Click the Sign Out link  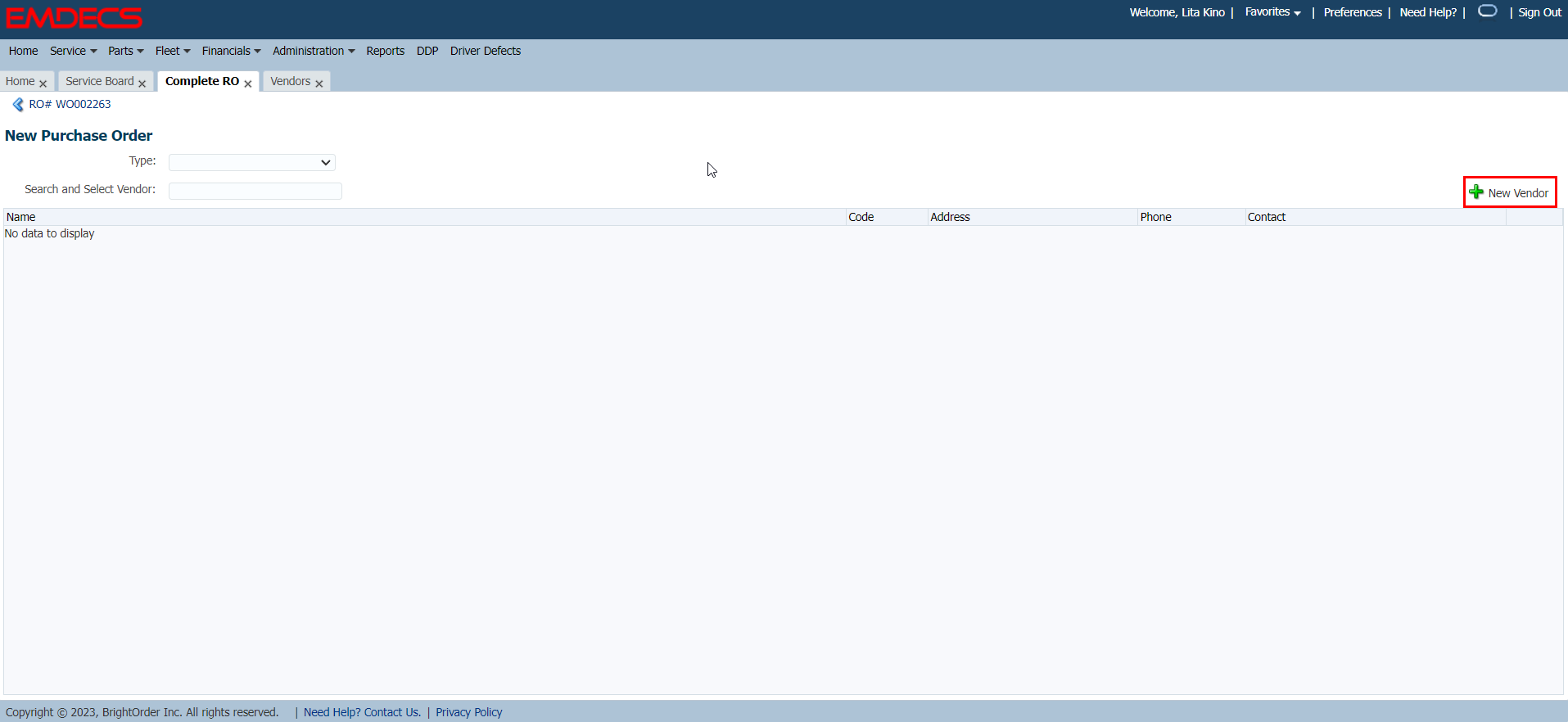1539,12
